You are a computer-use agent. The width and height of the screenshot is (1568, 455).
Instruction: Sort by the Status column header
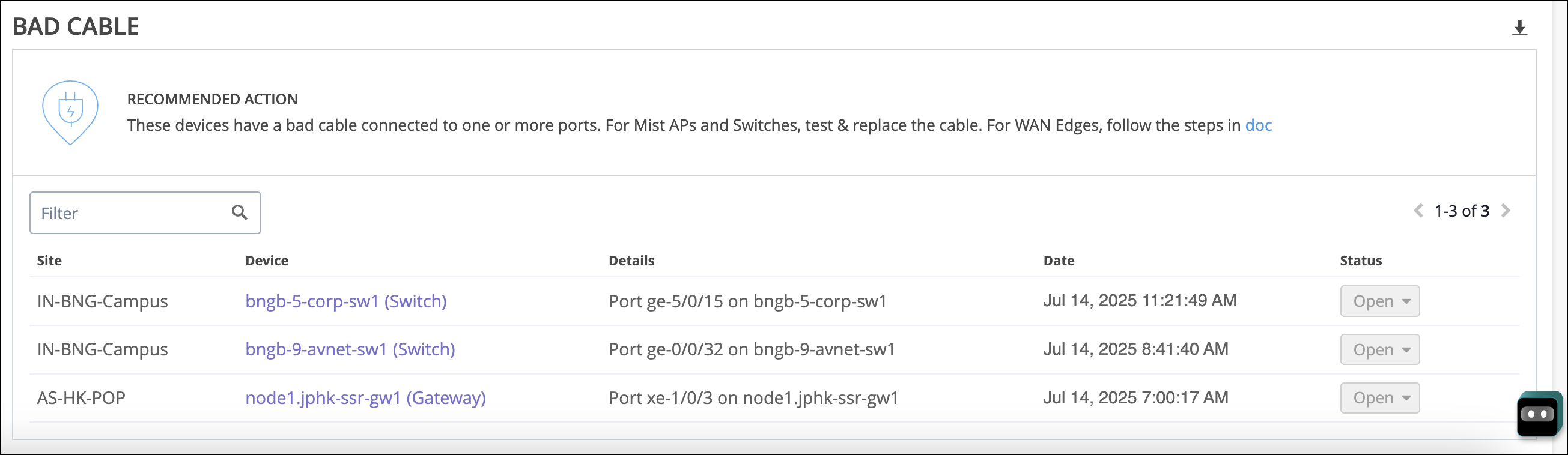click(1360, 261)
